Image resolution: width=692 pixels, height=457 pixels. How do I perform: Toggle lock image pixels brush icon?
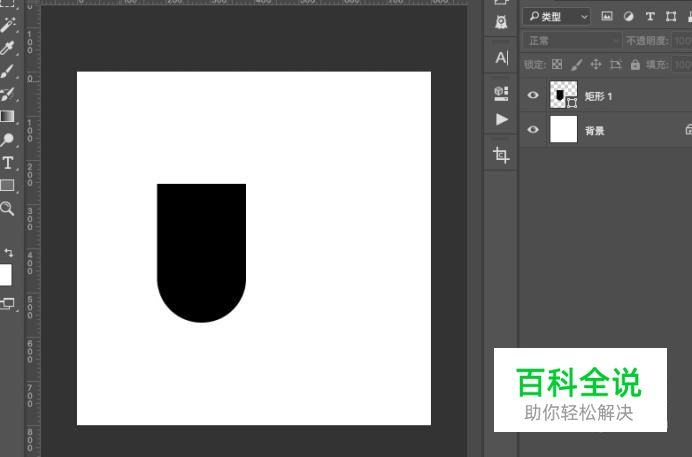pyautogui.click(x=576, y=65)
